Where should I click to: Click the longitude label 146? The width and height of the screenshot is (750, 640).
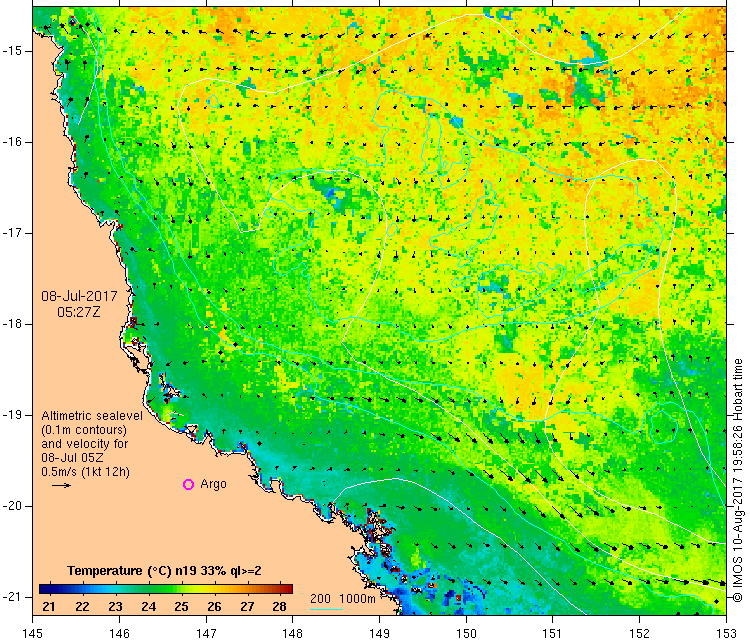coord(119,633)
